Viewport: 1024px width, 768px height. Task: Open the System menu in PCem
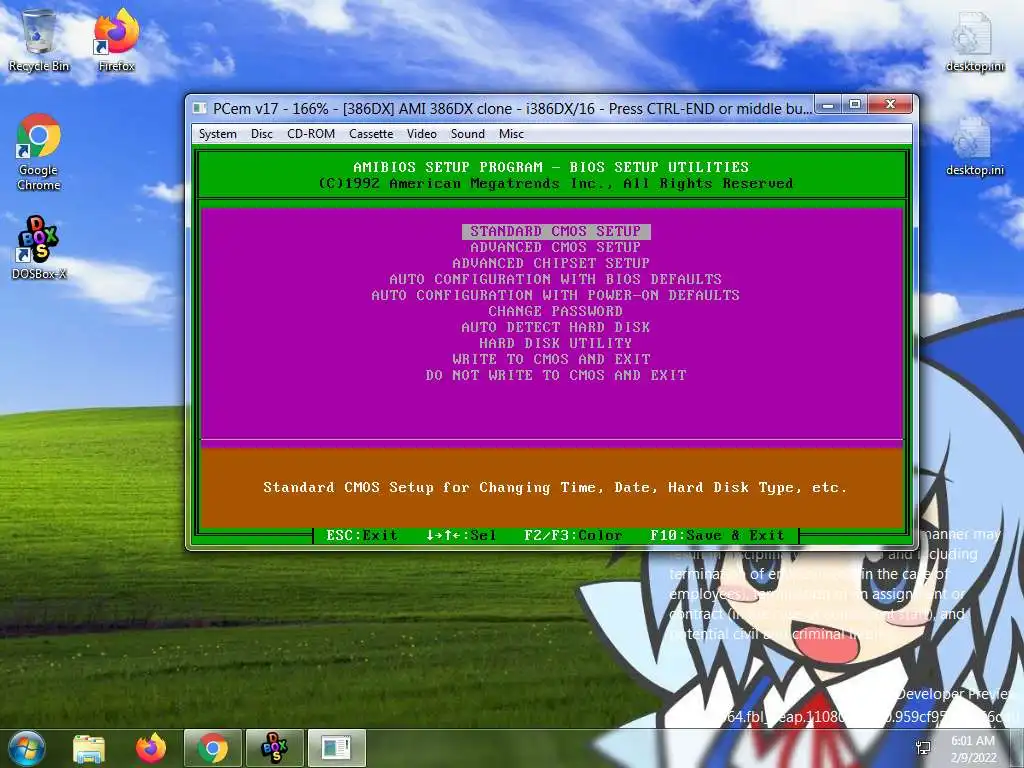click(217, 134)
